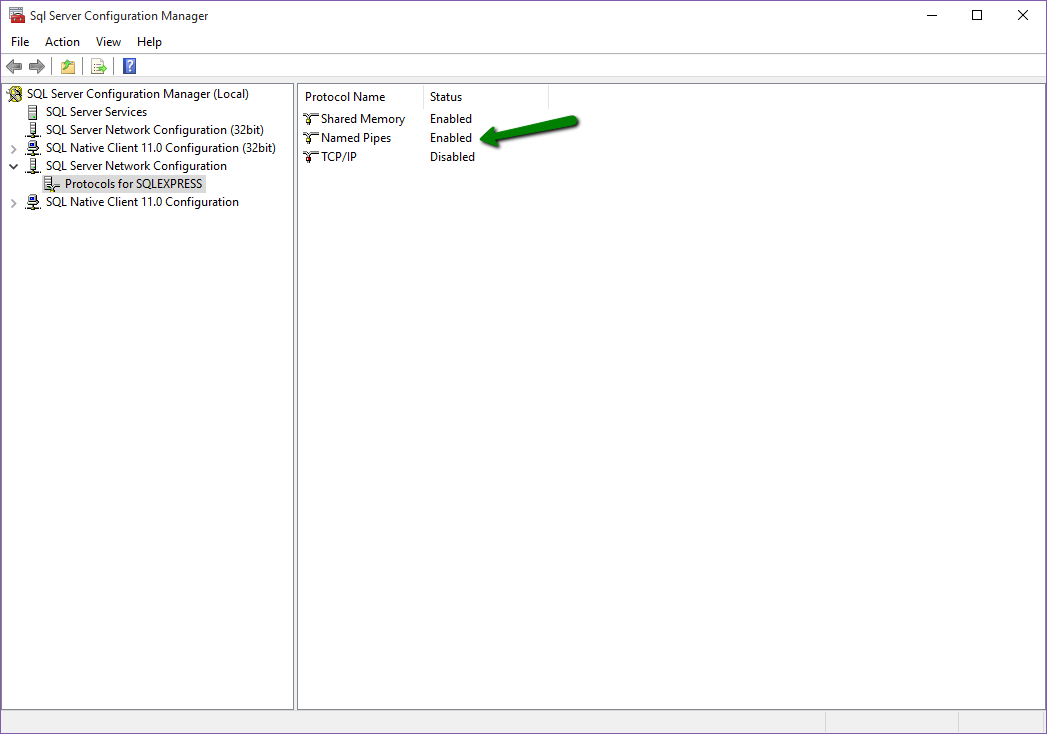
Task: Open the View menu
Action: tap(107, 41)
